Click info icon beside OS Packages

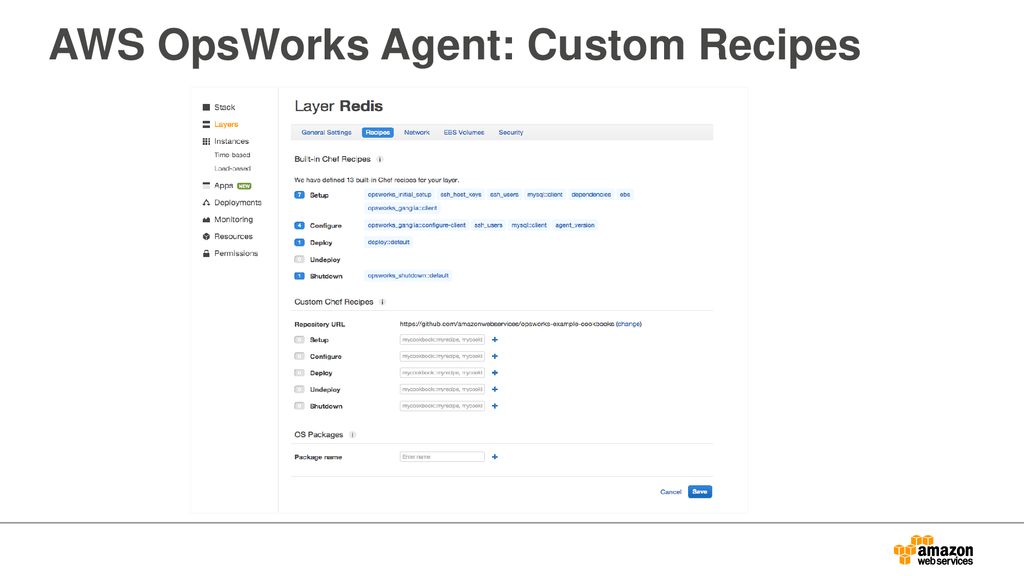click(352, 435)
